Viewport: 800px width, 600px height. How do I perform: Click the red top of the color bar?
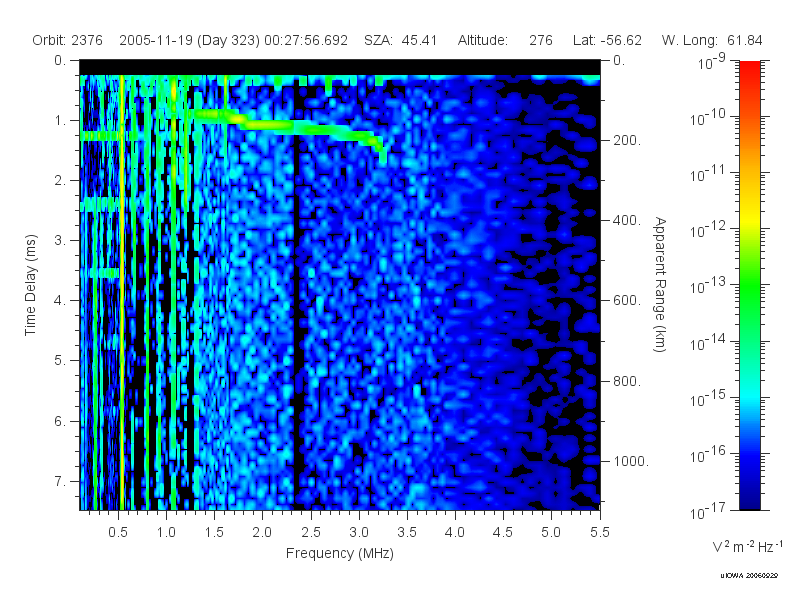tap(750, 69)
